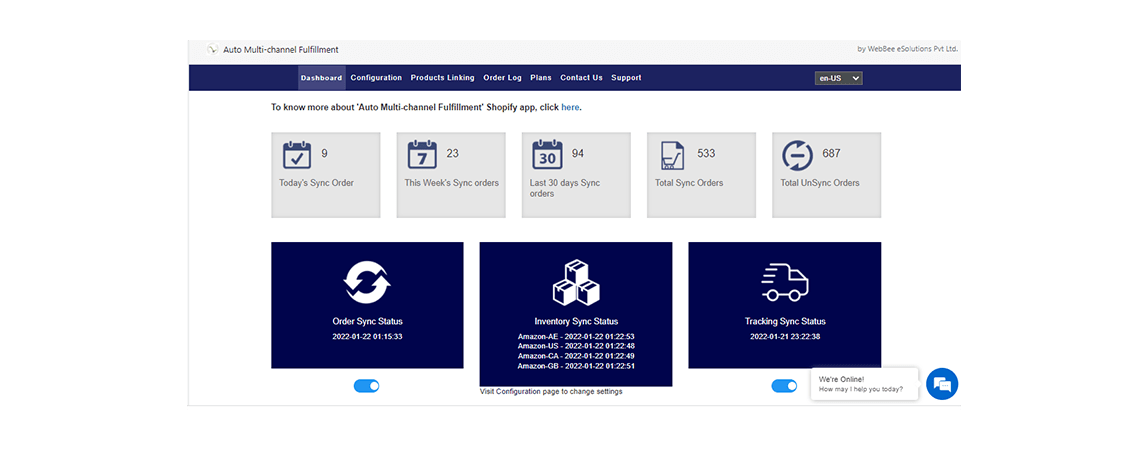Open the en-US language dropdown
The height and width of the screenshot is (450, 1148).
838,78
